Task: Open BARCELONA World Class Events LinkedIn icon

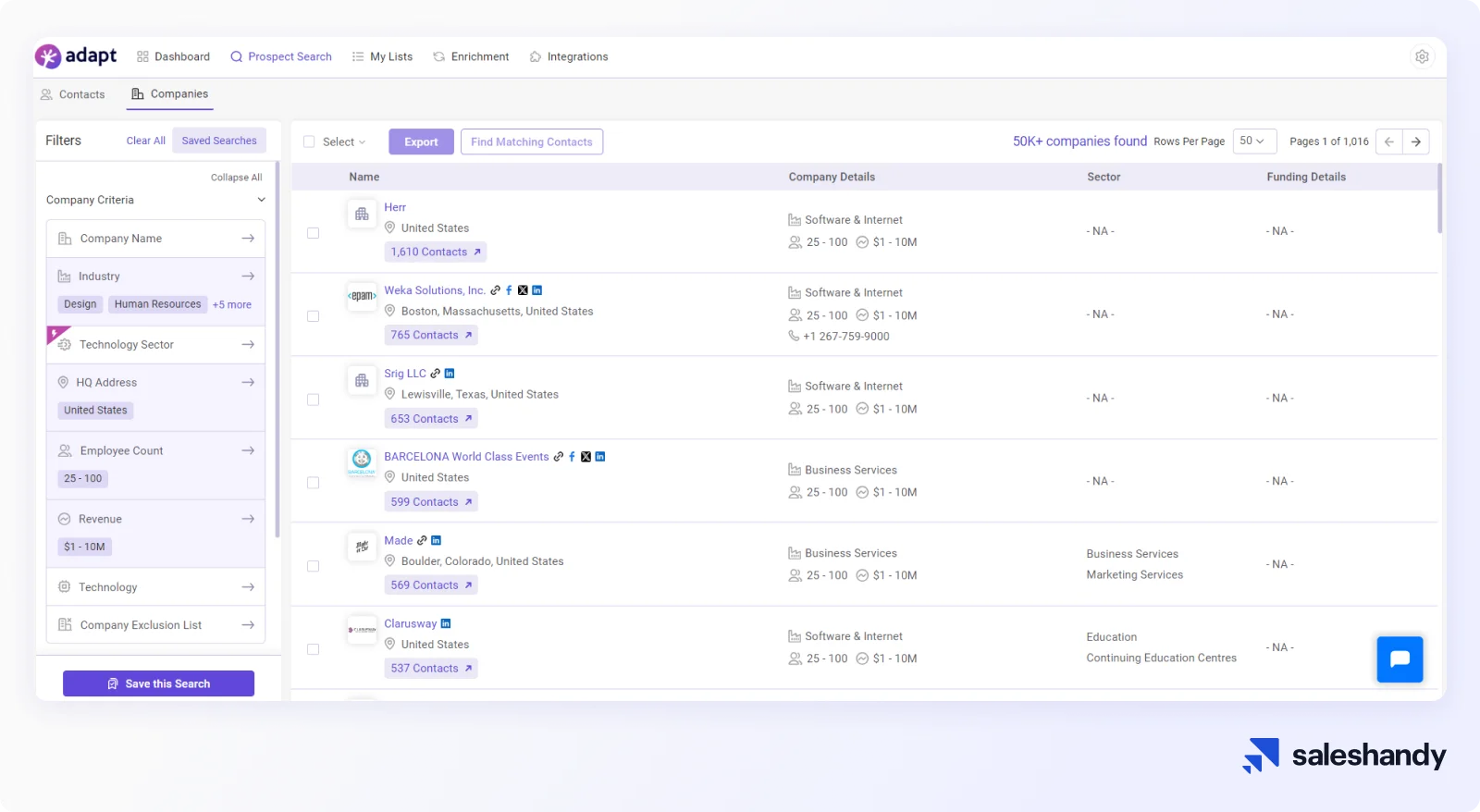Action: (600, 457)
